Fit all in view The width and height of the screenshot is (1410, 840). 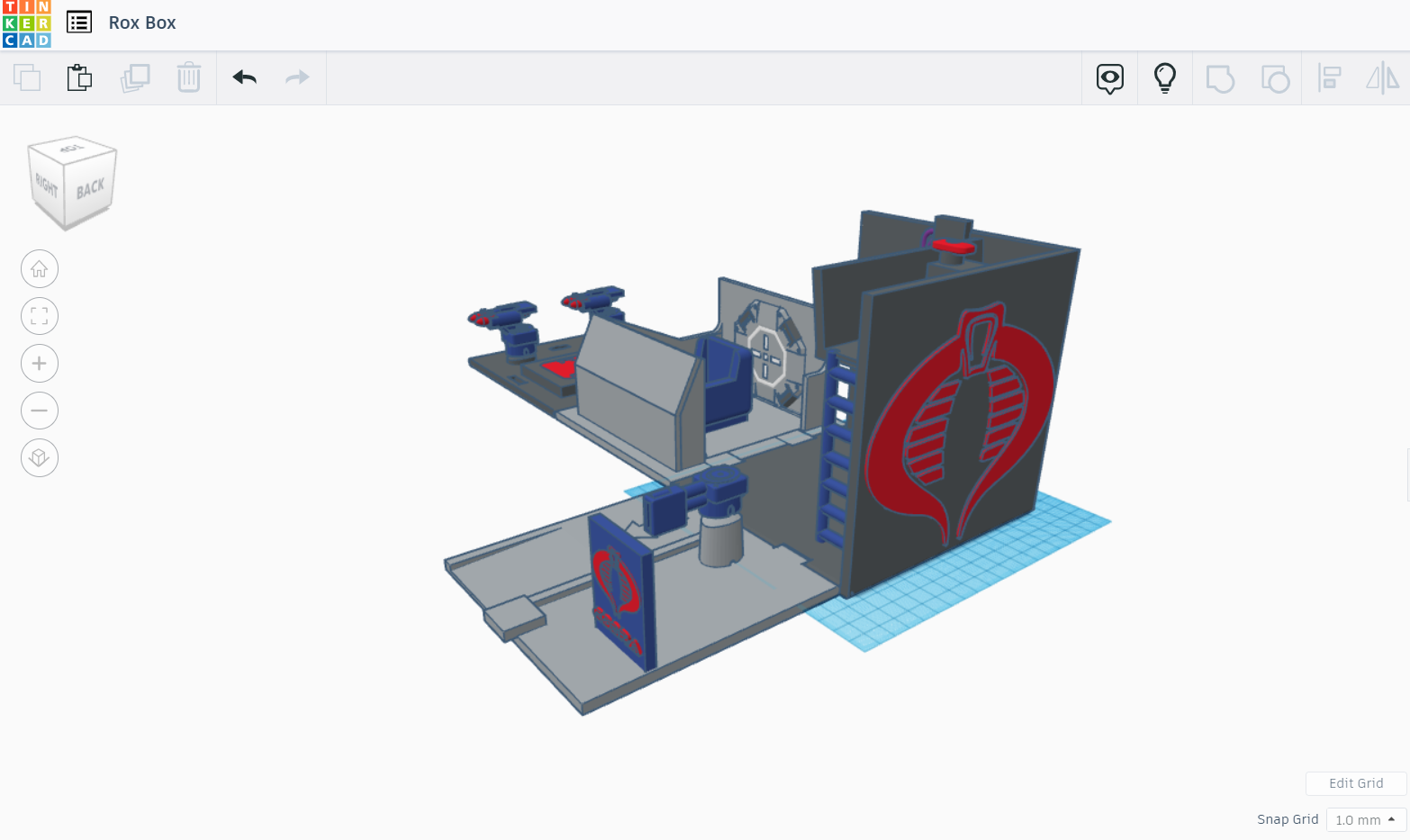tap(40, 316)
